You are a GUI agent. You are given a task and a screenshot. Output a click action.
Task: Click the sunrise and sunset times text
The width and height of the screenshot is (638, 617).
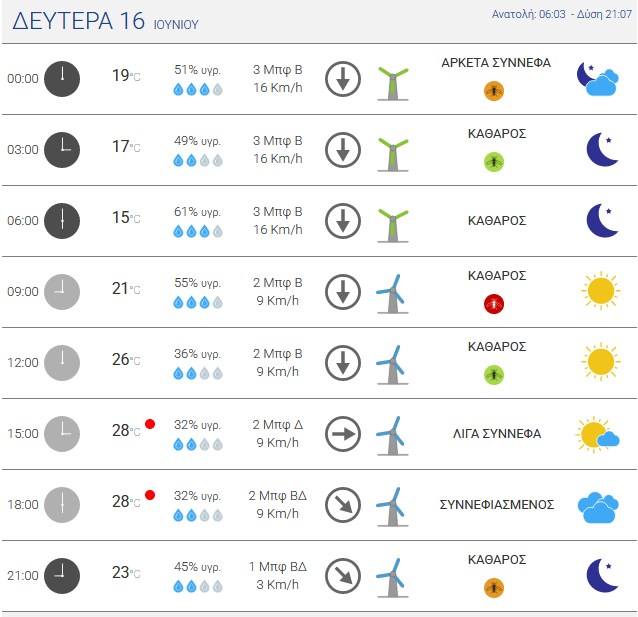tap(562, 14)
